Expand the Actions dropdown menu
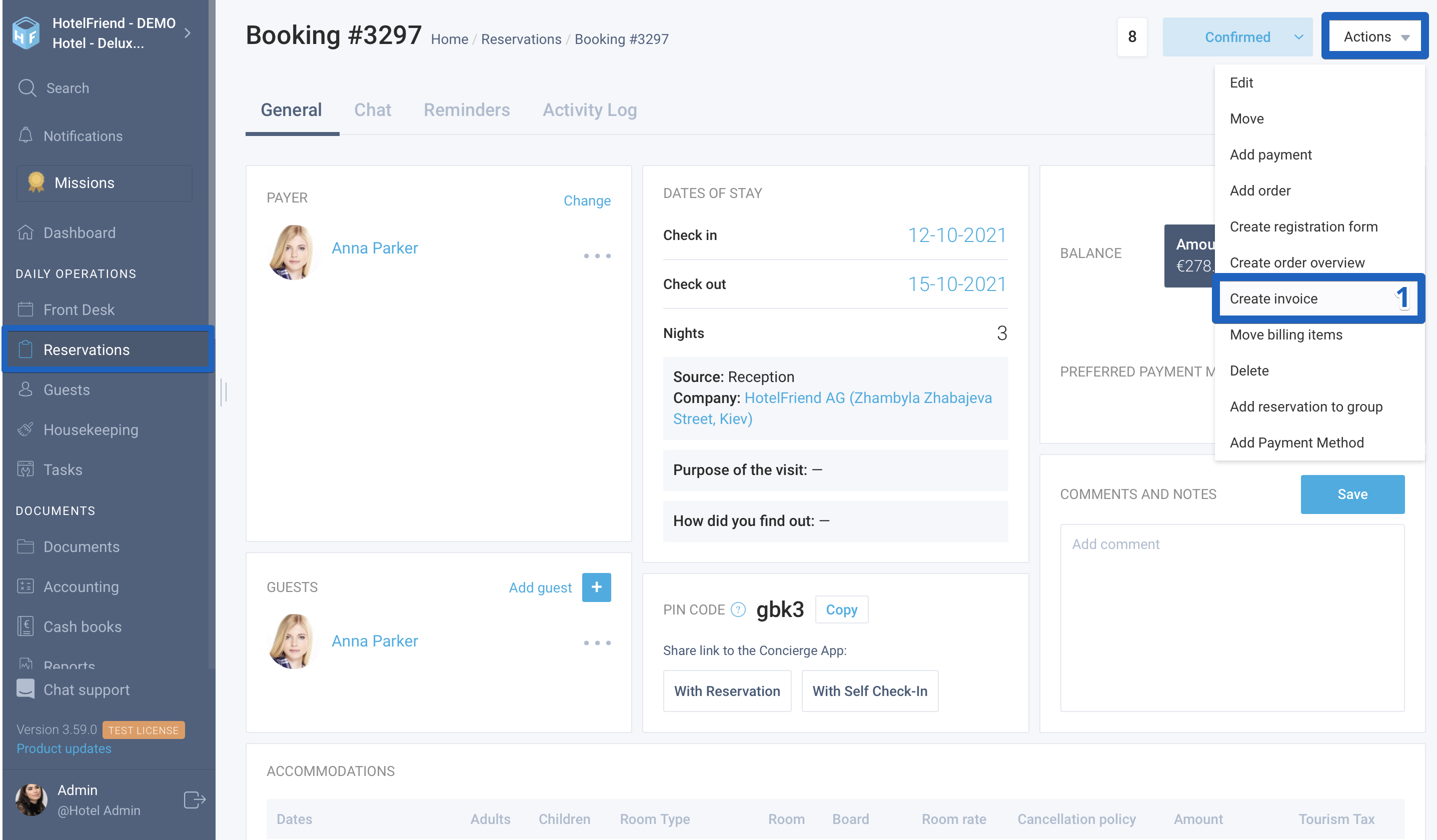Image resolution: width=1437 pixels, height=840 pixels. tap(1372, 36)
